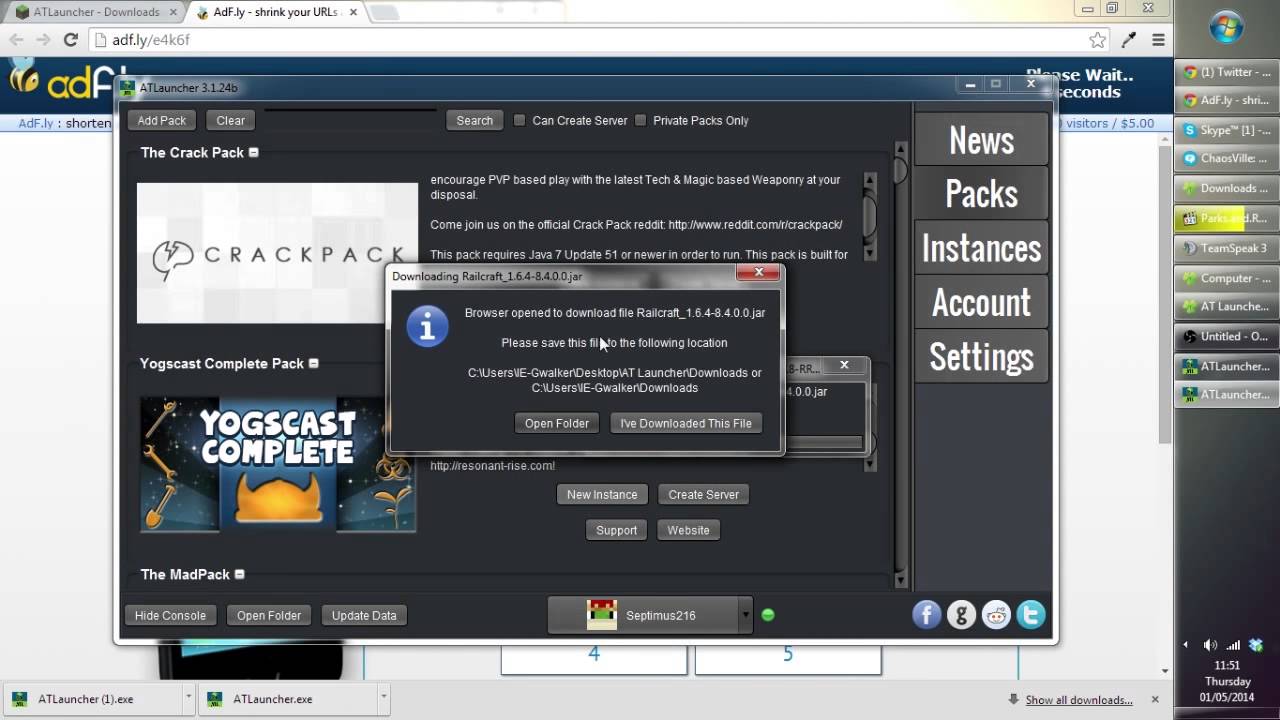
Task: Switch to the Packs tab
Action: pos(981,194)
